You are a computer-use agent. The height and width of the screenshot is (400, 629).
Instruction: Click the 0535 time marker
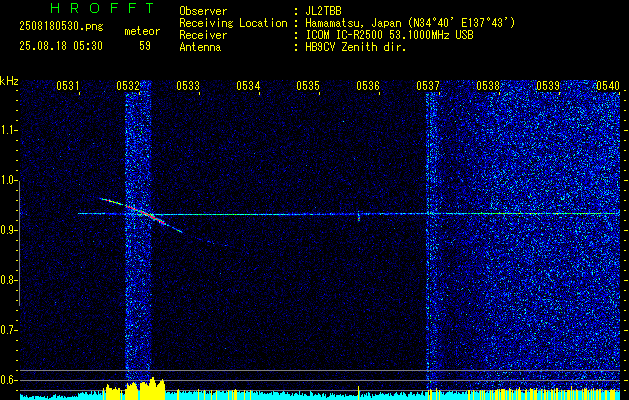tap(308, 85)
